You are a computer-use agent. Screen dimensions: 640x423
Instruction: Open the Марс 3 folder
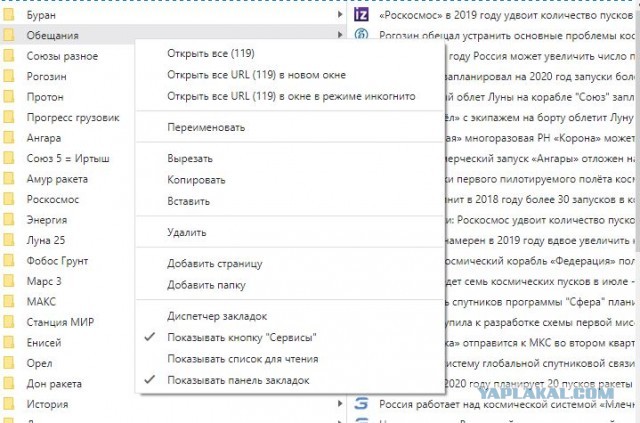[44, 281]
